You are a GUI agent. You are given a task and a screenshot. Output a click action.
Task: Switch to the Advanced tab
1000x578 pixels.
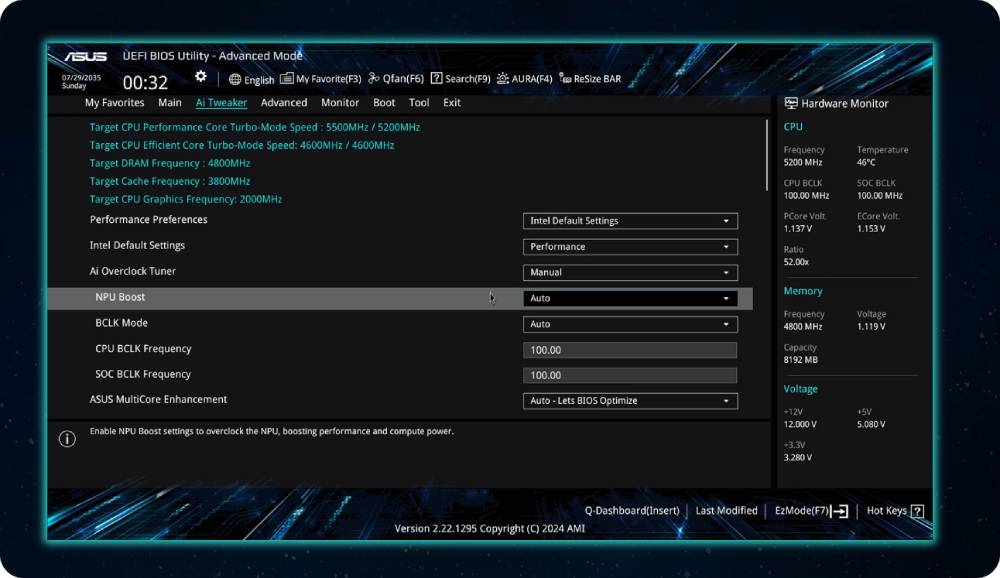(284, 103)
